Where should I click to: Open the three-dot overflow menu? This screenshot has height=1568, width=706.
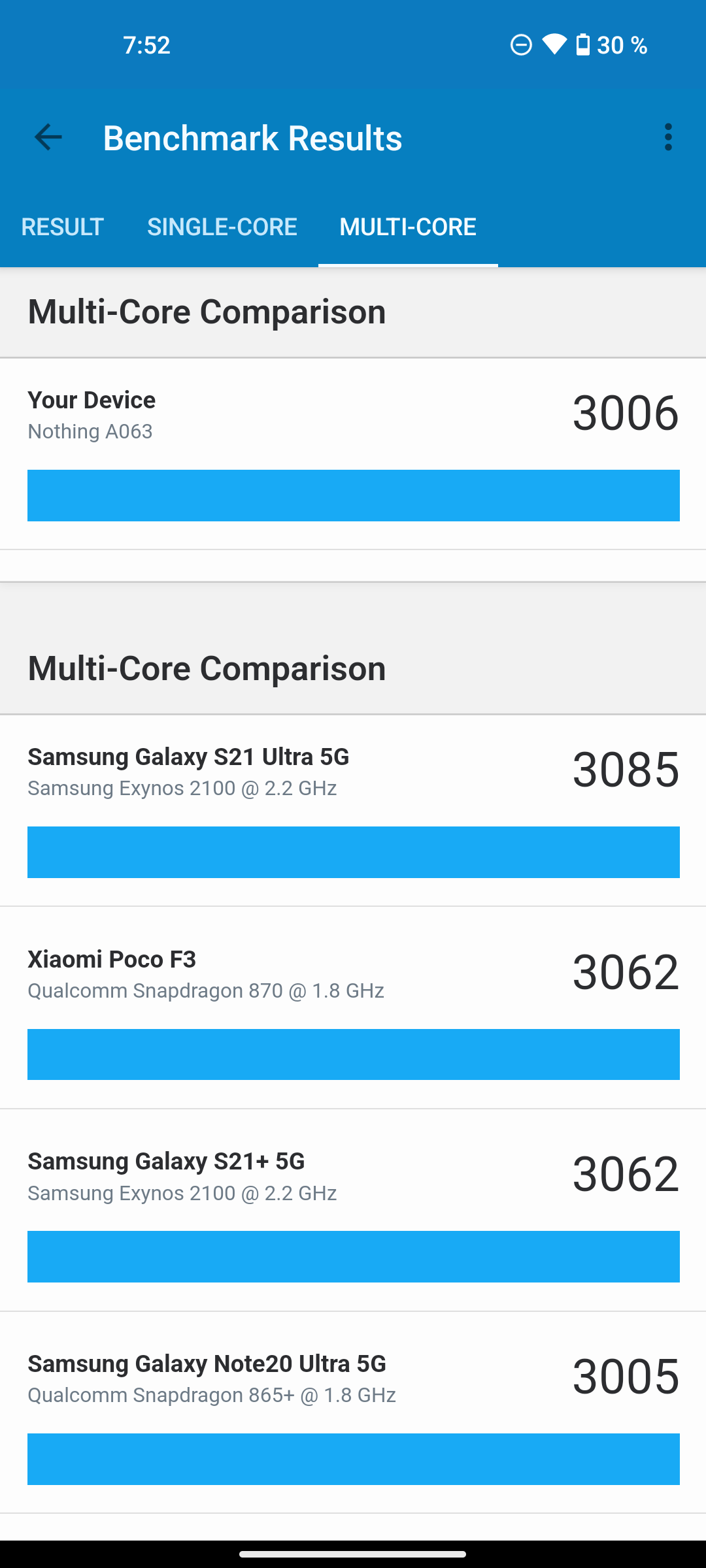pos(667,137)
